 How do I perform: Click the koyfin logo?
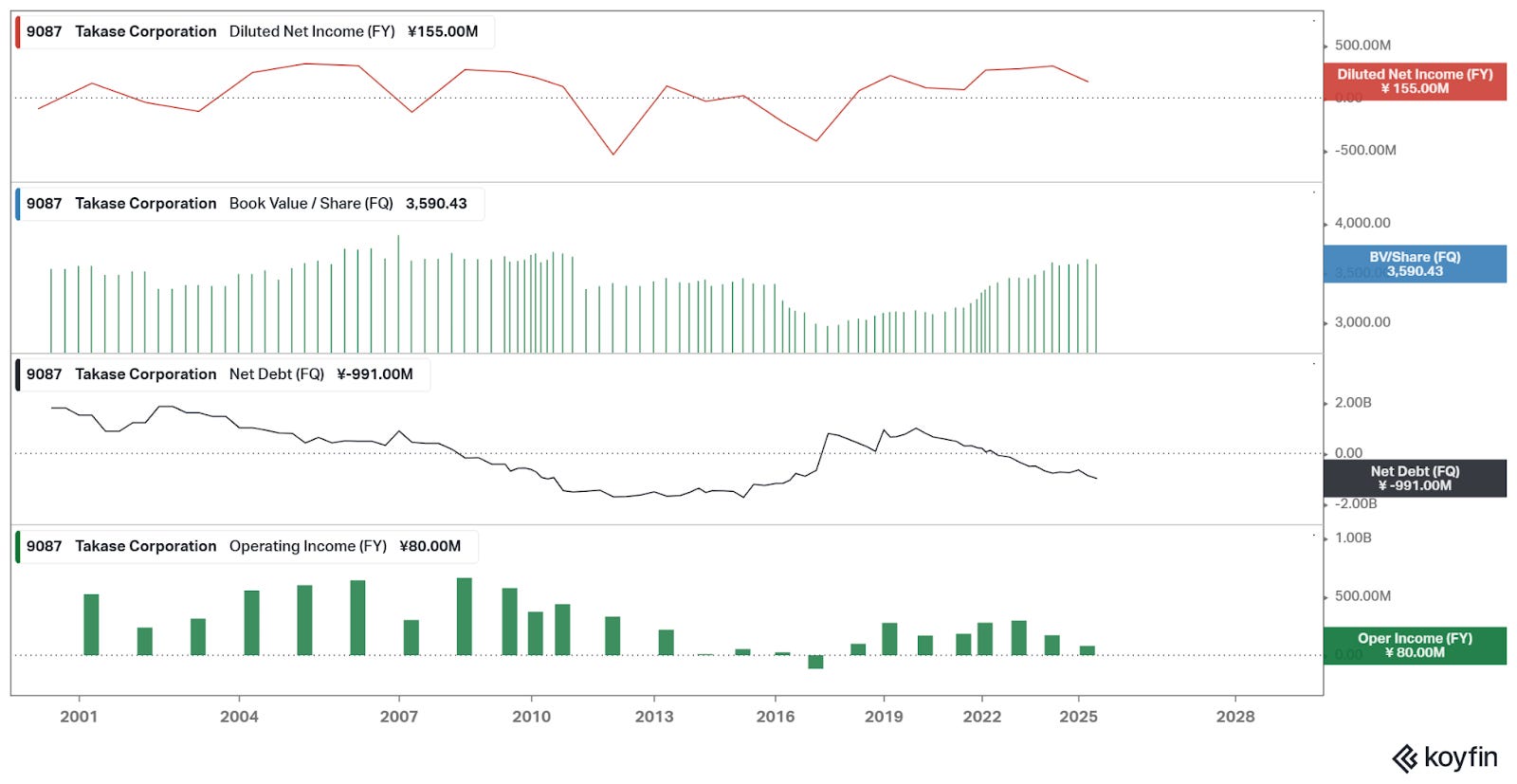(x=1444, y=757)
